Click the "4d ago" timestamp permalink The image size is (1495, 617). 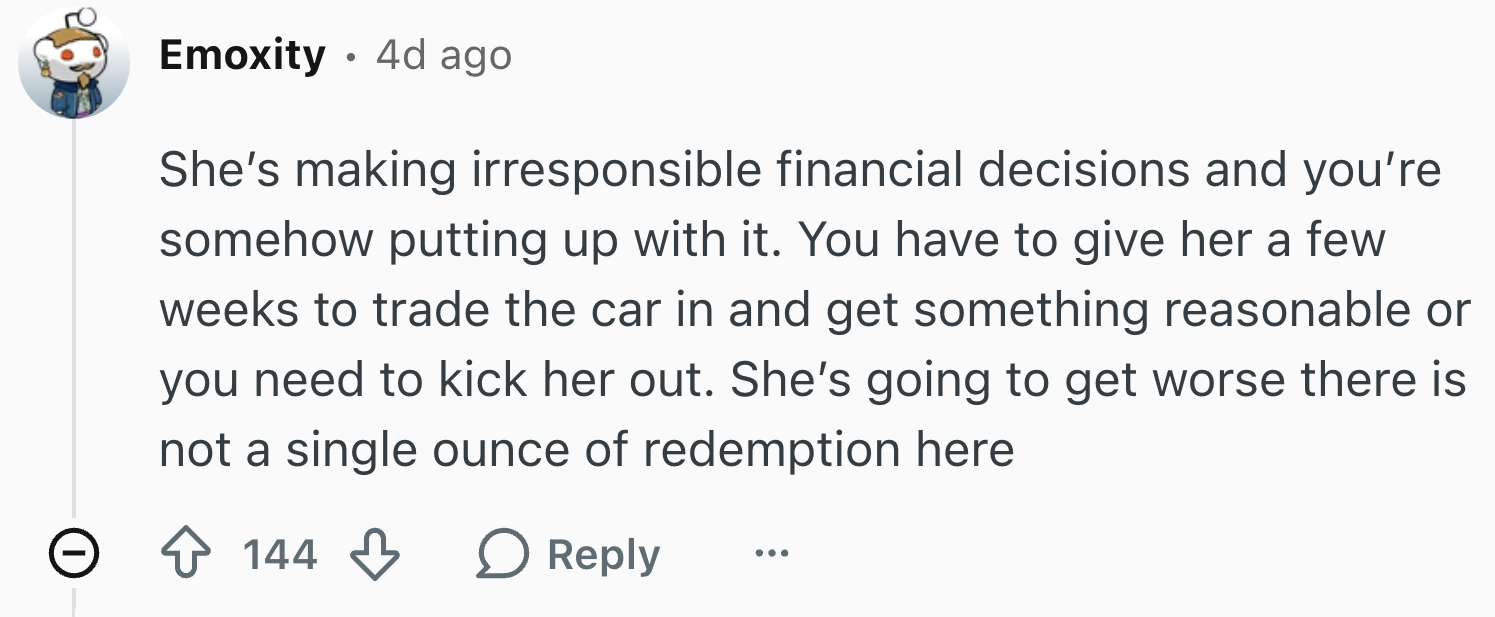[444, 54]
